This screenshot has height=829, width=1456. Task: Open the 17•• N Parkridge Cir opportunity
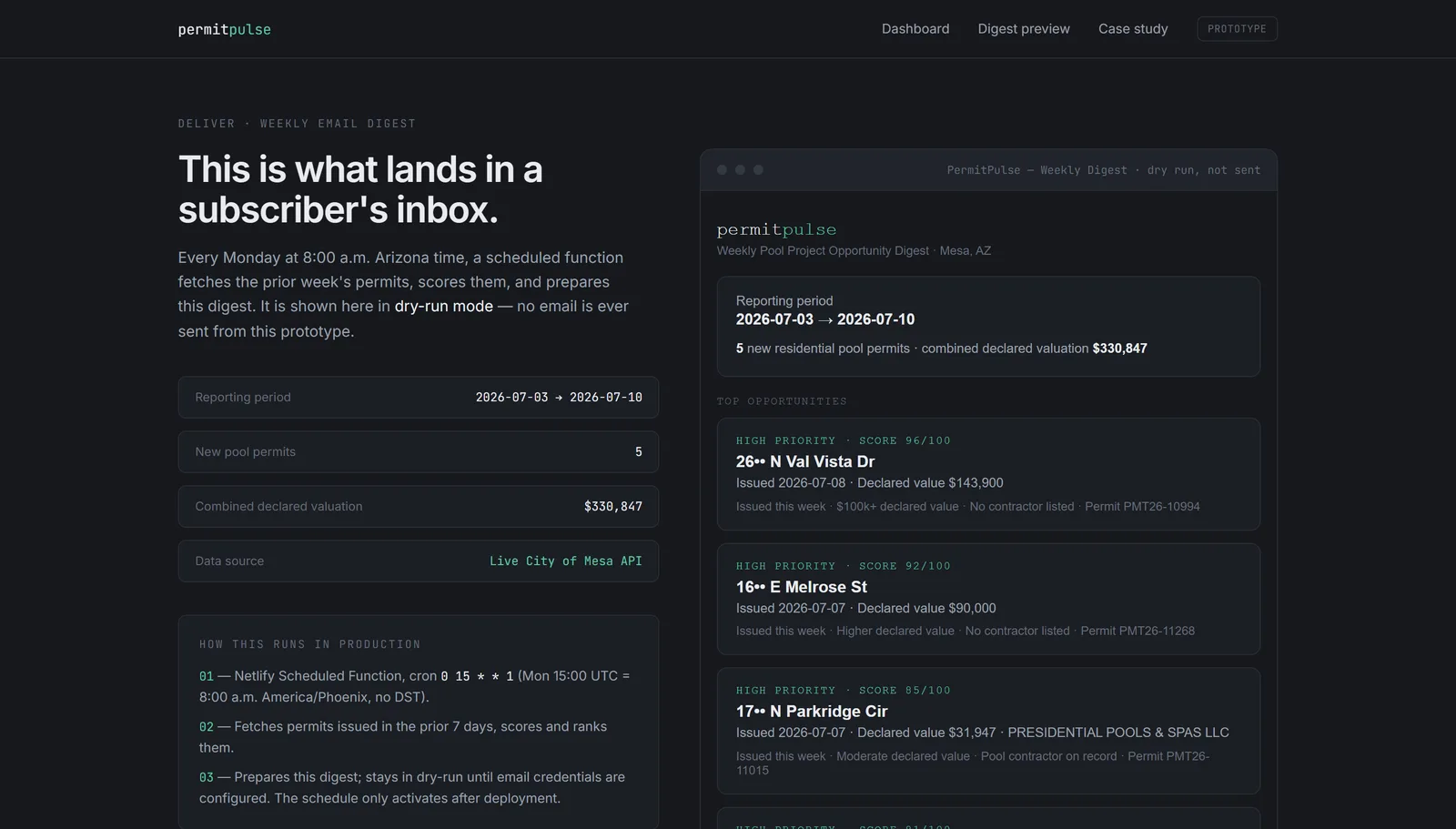click(988, 732)
